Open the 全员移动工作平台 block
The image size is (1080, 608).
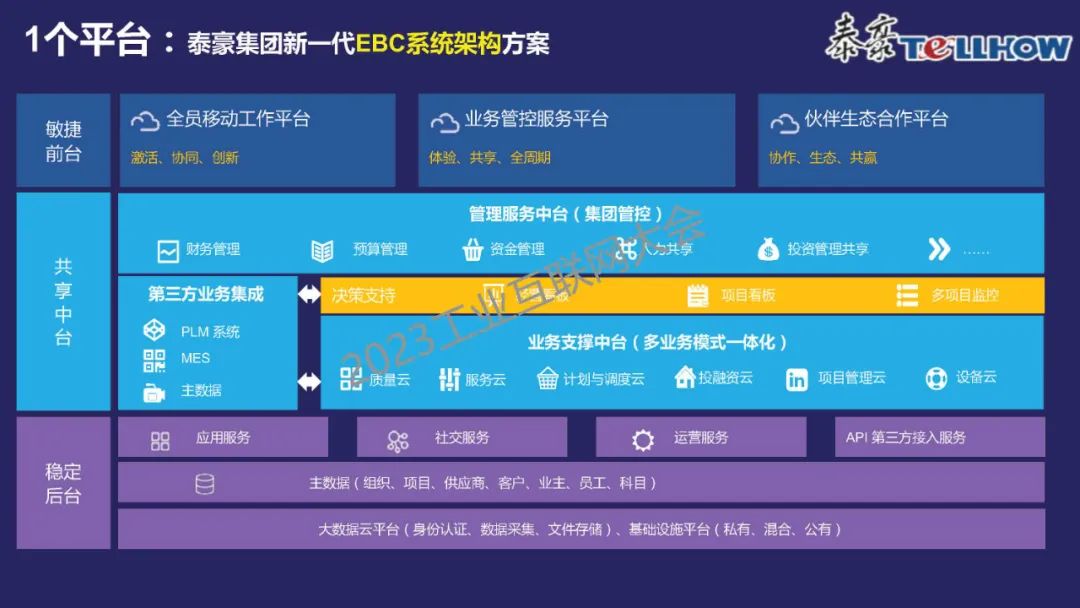(x=257, y=140)
